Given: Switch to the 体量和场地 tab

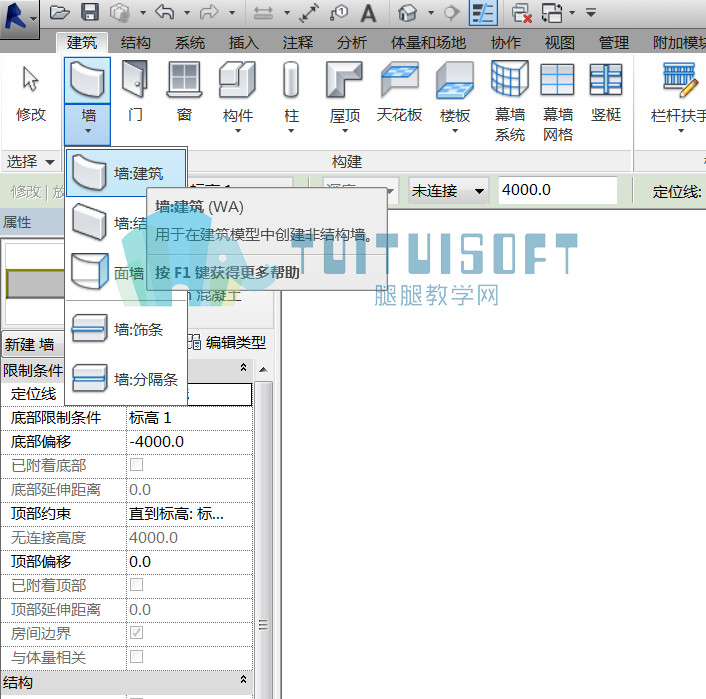Looking at the screenshot, I should [428, 43].
